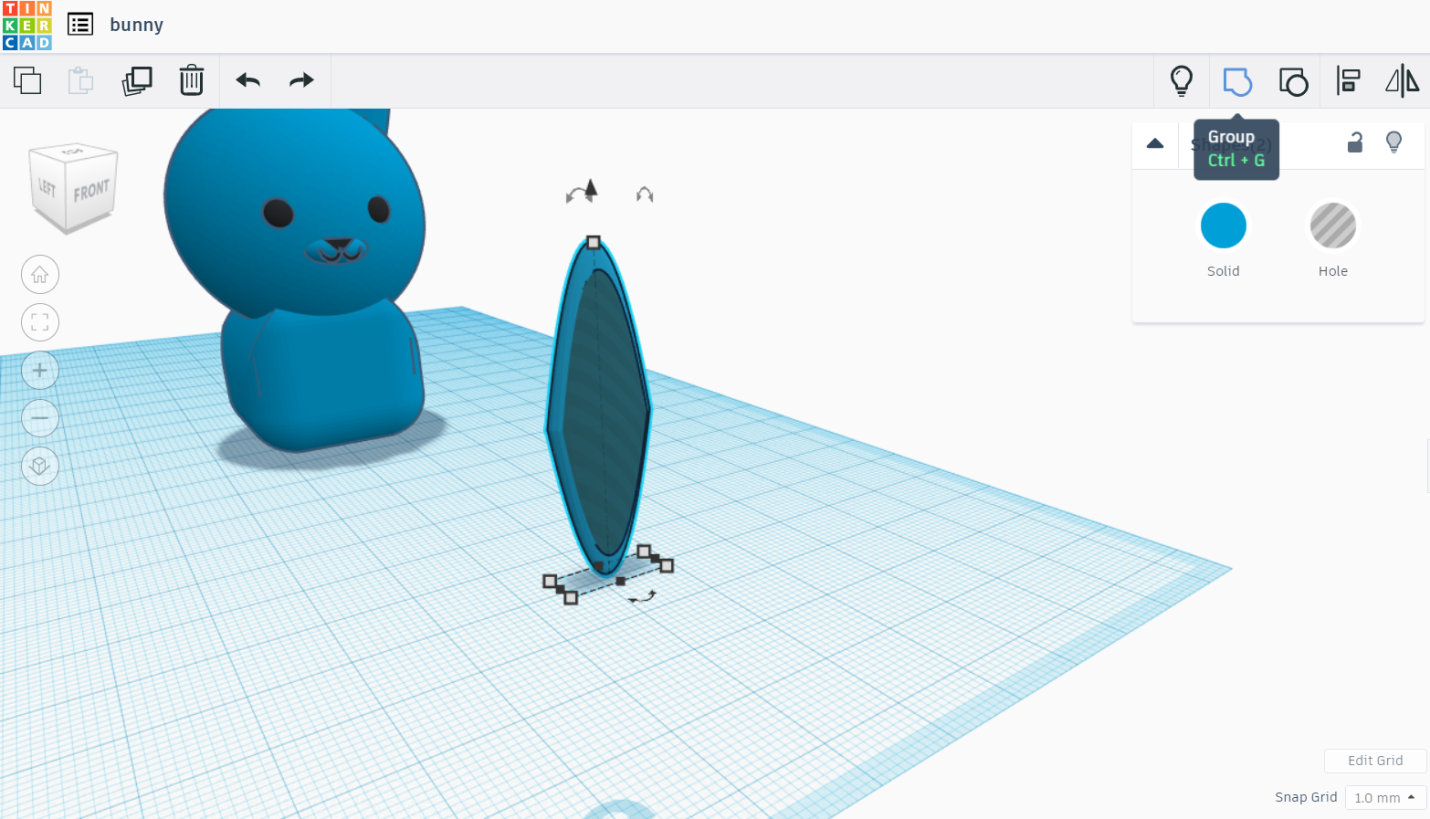Zoom in with the plus button
The width and height of the screenshot is (1430, 819).
(40, 370)
